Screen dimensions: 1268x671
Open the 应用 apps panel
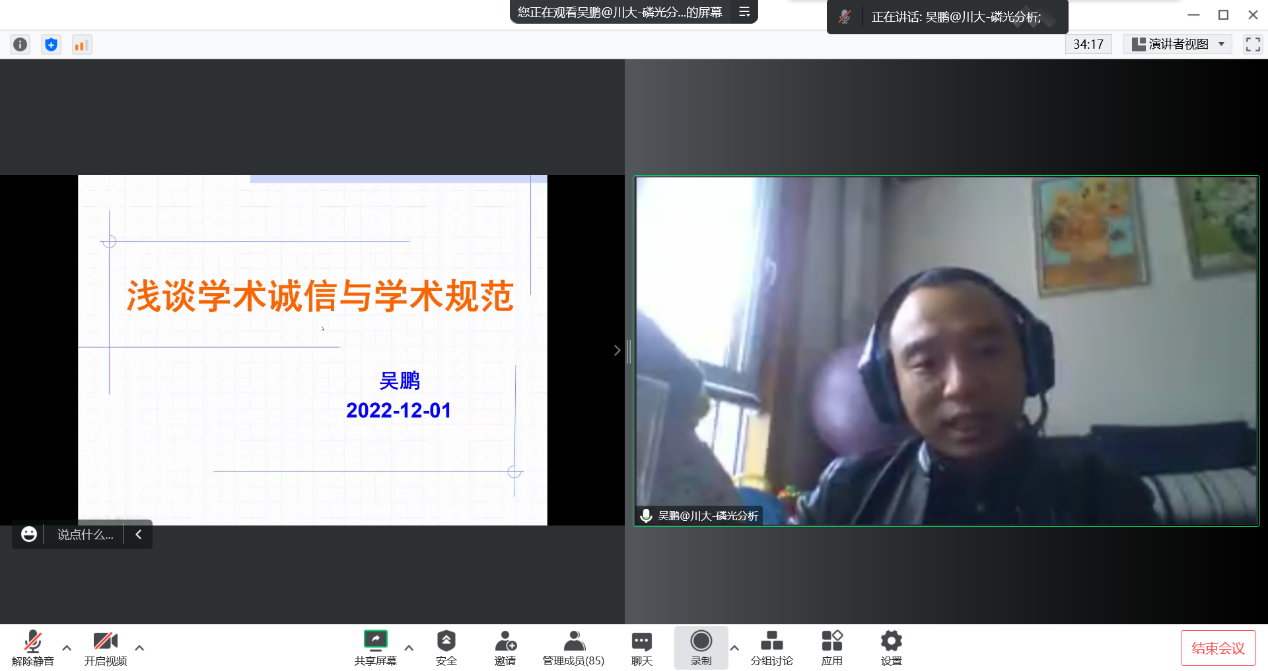(831, 647)
